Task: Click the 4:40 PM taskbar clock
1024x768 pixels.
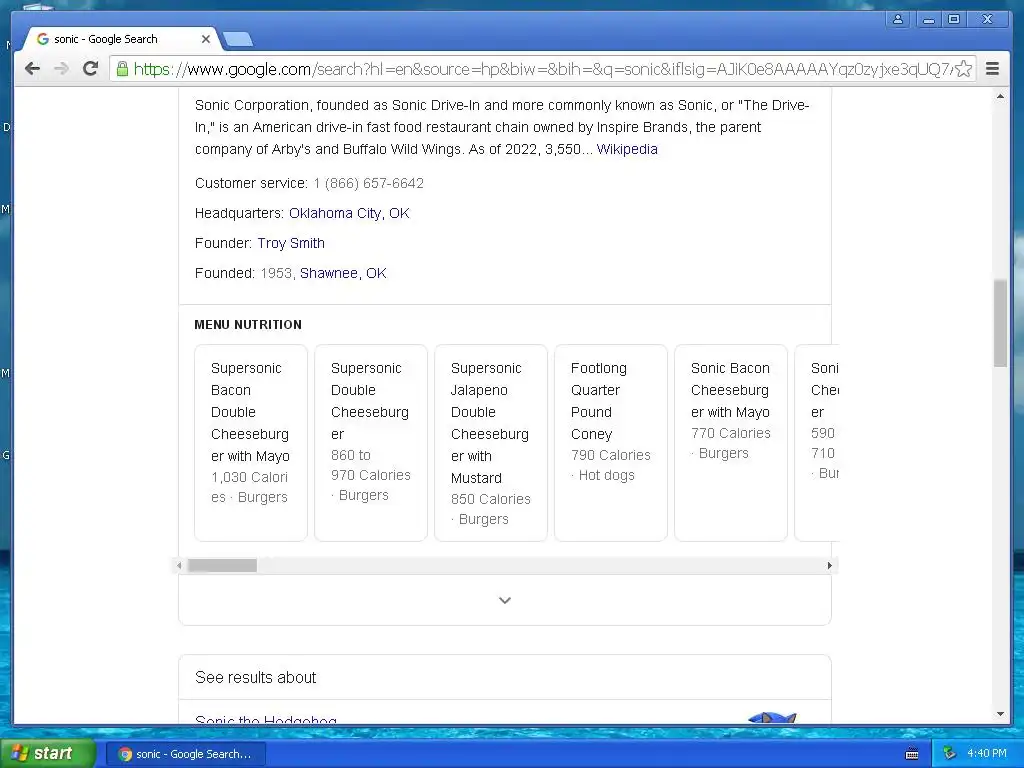Action: coord(987,754)
